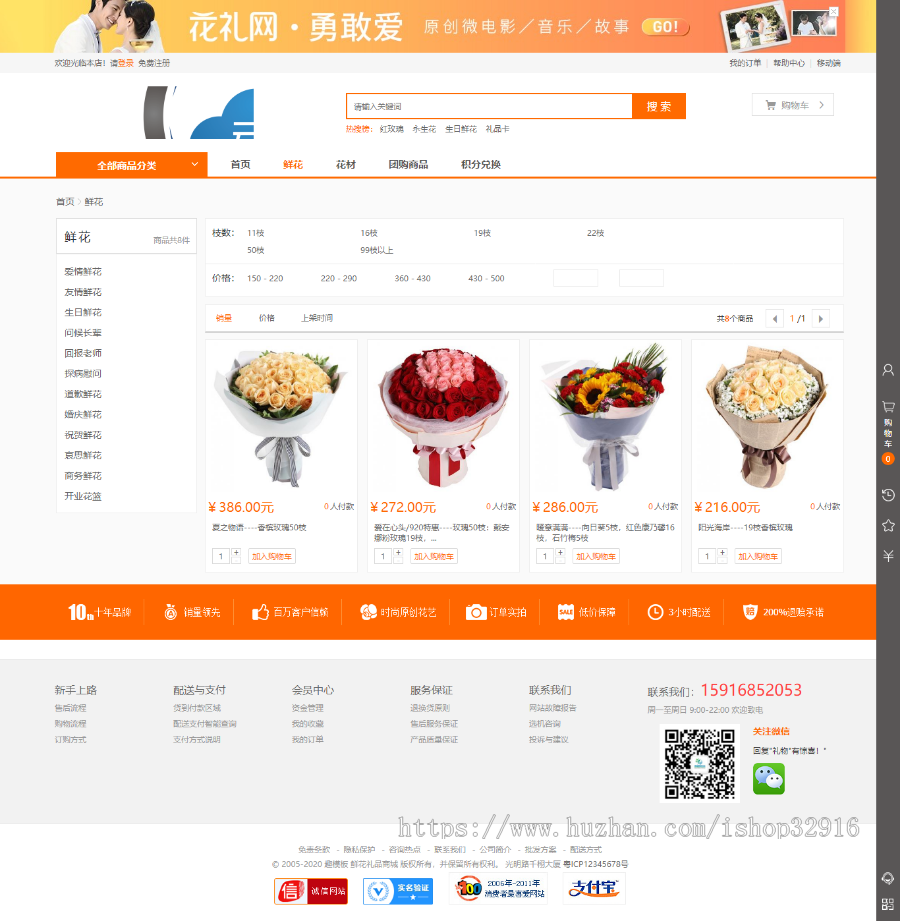Add first bouquet via 加入购物车 button
The height and width of the screenshot is (921, 900).
point(272,555)
